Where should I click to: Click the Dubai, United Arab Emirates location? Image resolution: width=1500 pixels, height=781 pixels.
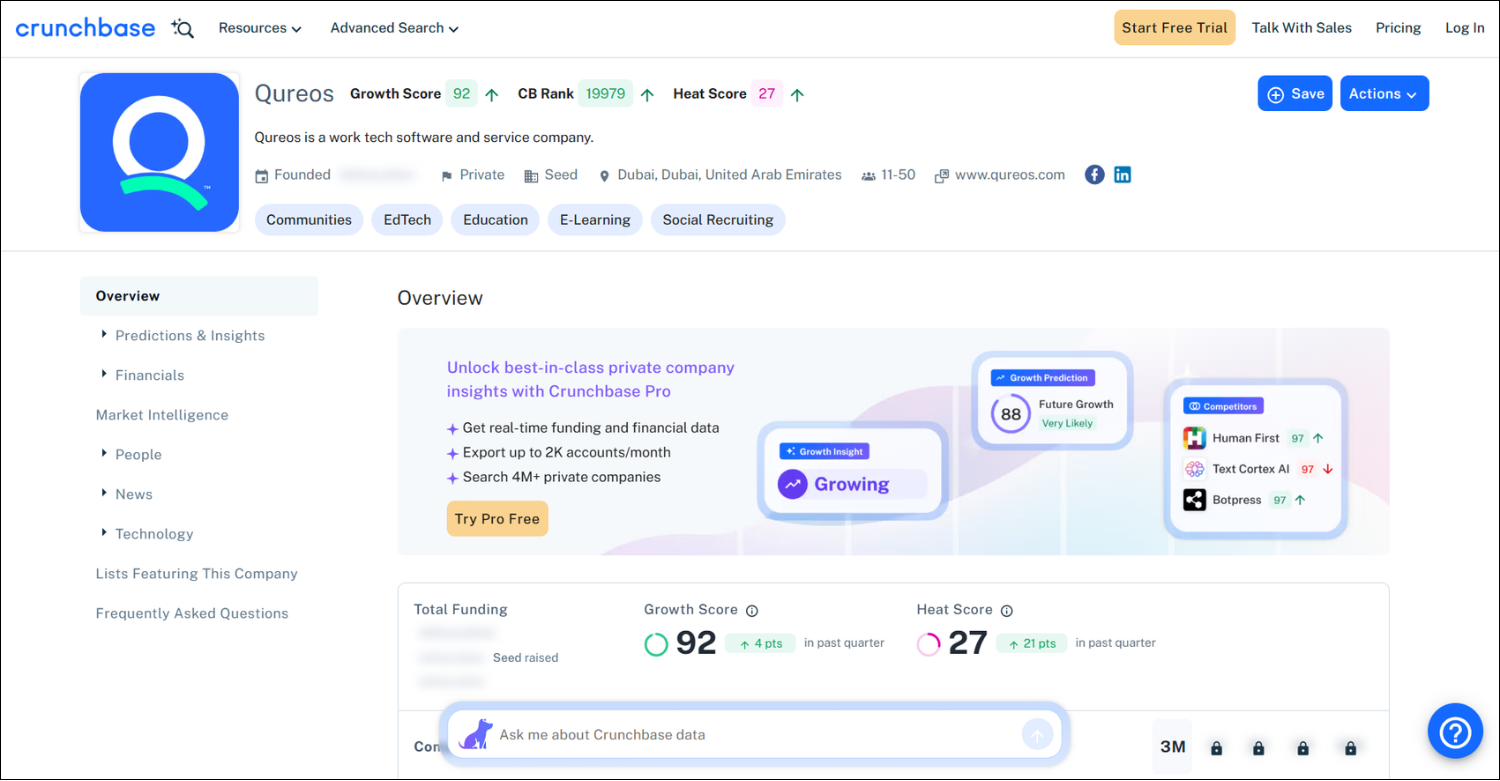tap(730, 175)
